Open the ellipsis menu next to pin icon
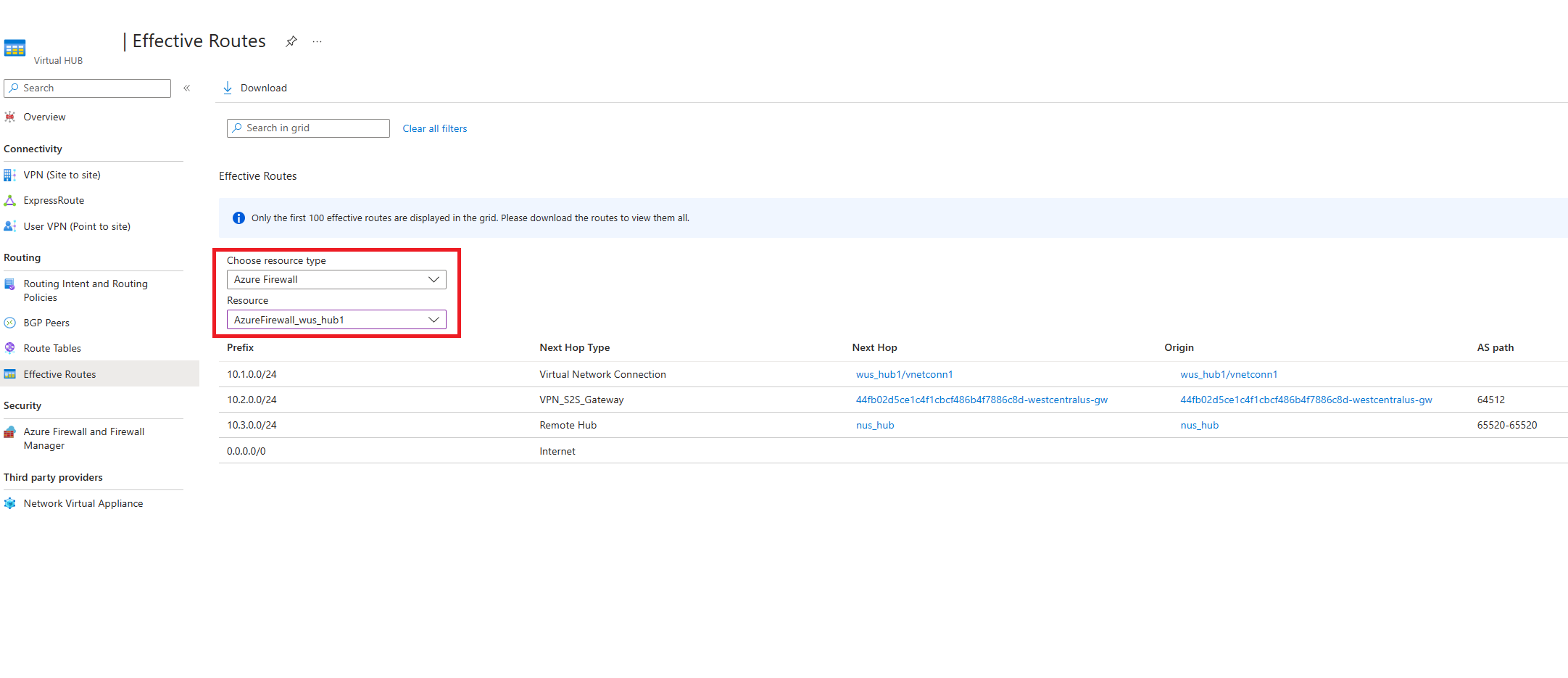The height and width of the screenshot is (678, 1568). [317, 41]
